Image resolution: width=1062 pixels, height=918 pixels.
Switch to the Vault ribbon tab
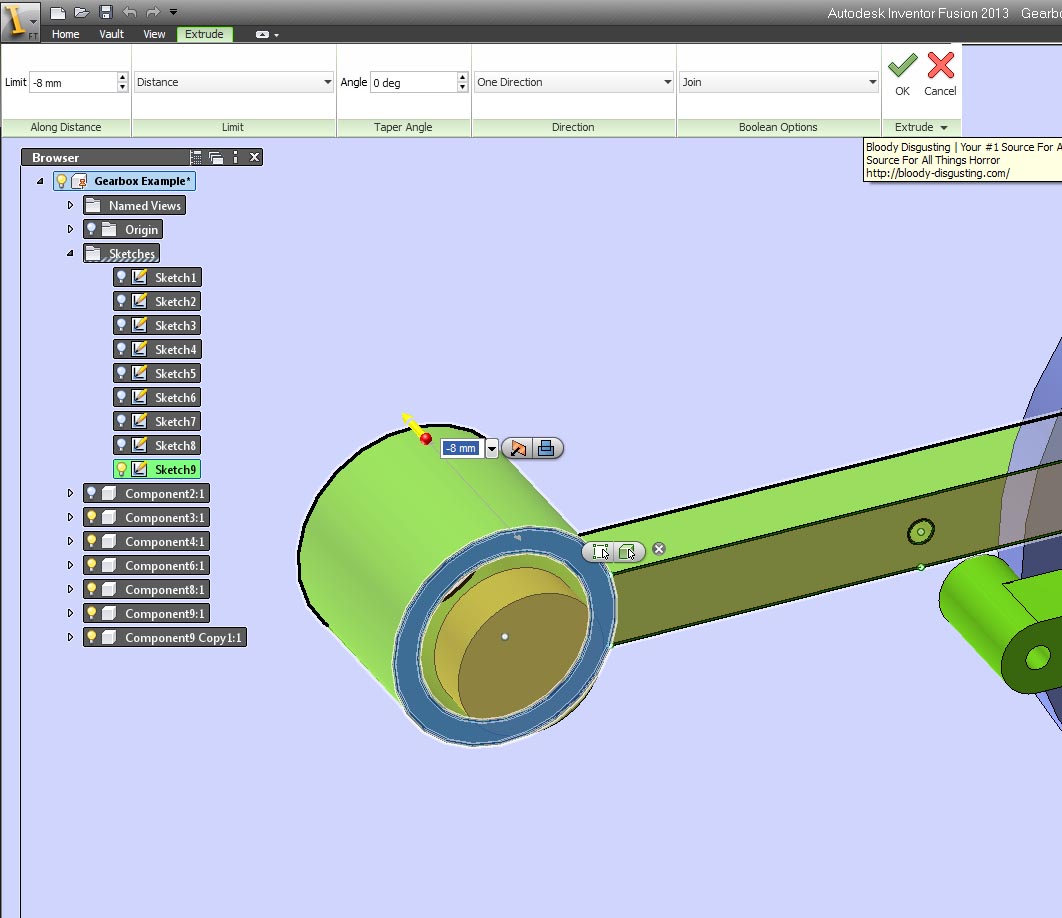[111, 34]
